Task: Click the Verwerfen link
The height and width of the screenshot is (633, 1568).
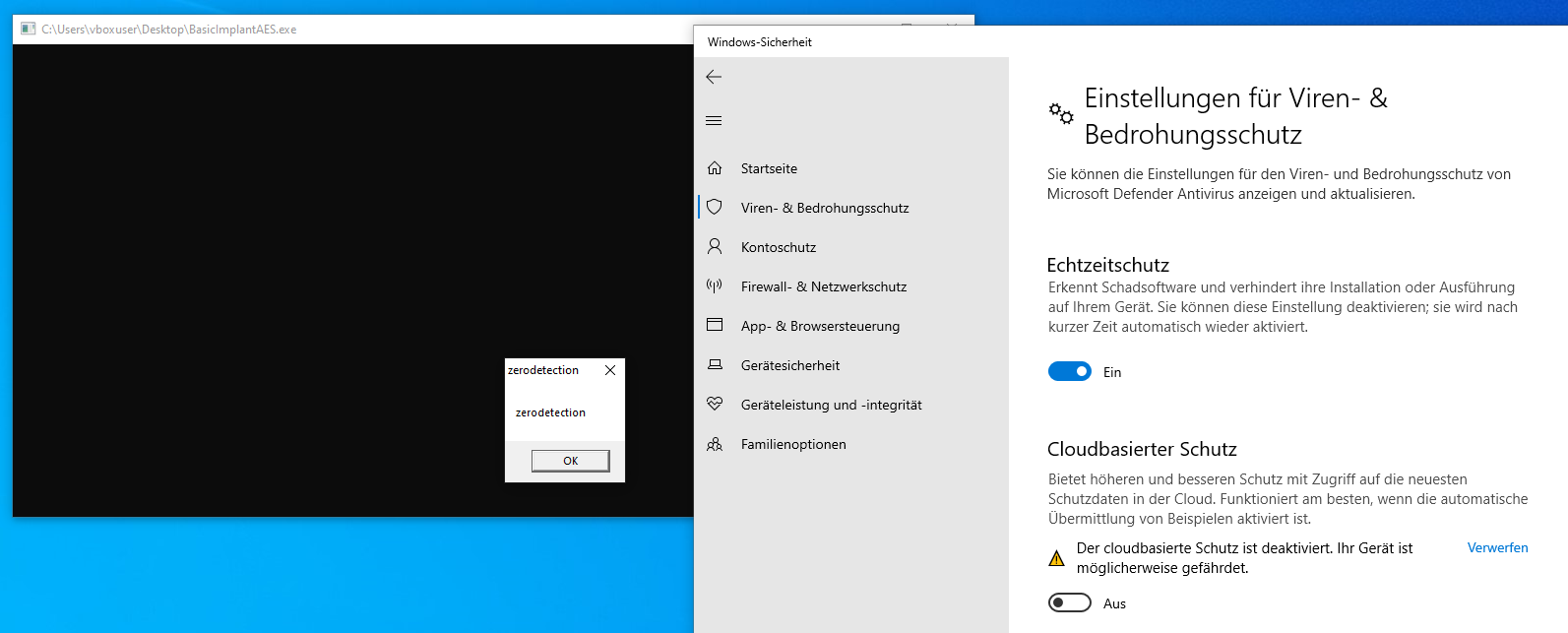Action: pos(1497,547)
